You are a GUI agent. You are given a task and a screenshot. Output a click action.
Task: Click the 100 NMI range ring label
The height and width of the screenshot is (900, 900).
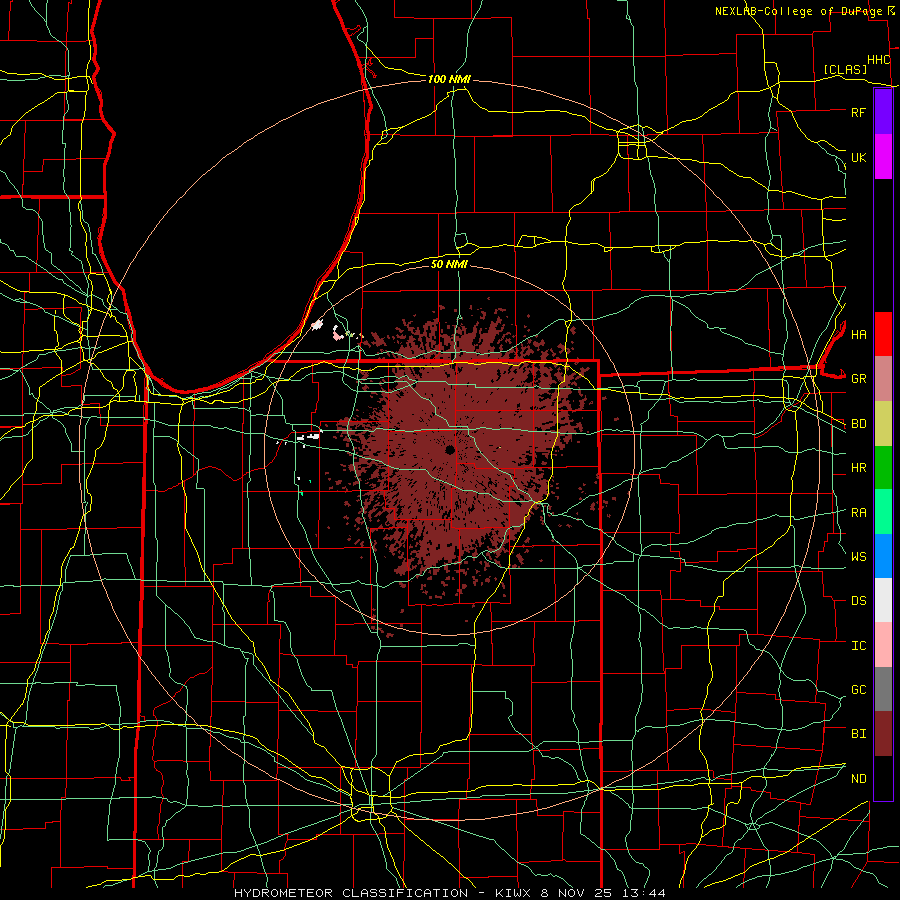point(449,79)
